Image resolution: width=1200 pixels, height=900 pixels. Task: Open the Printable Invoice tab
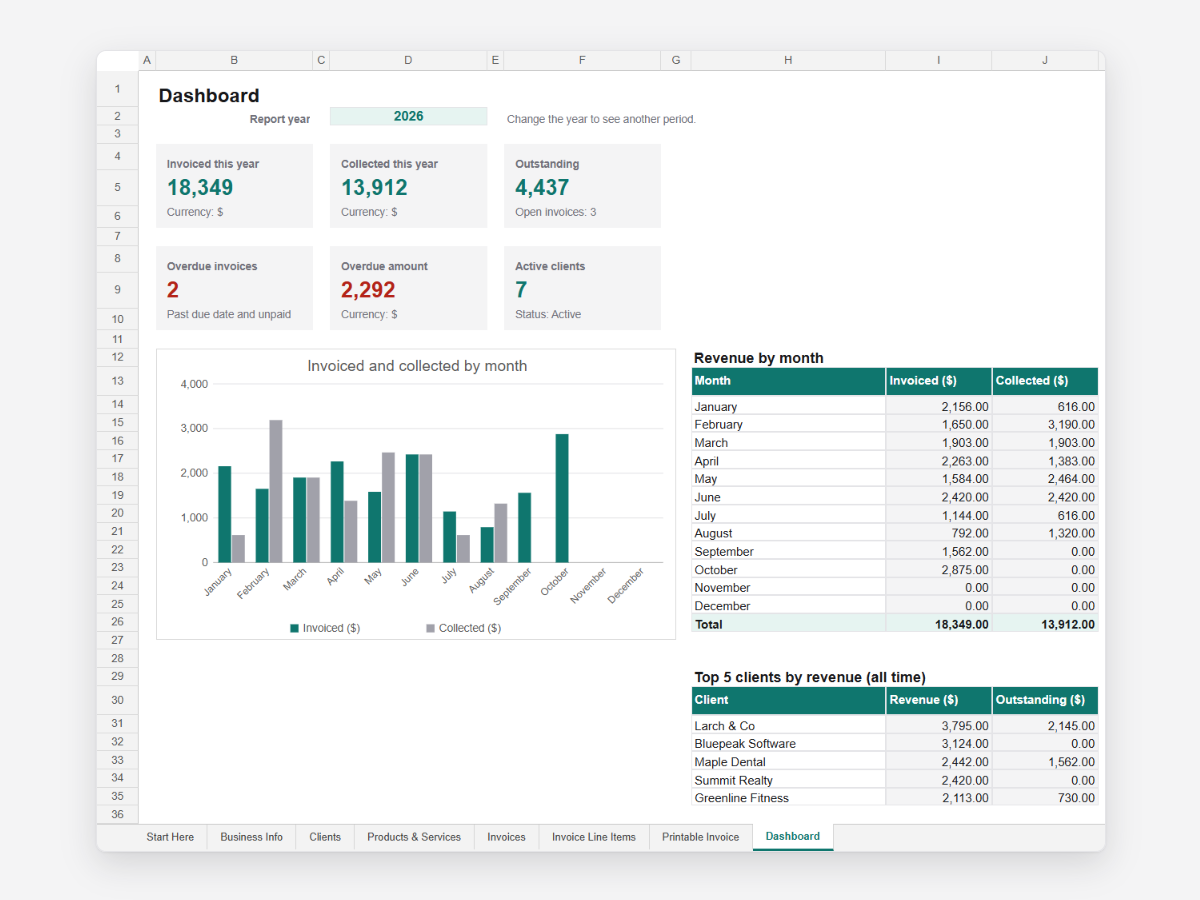[x=700, y=837]
